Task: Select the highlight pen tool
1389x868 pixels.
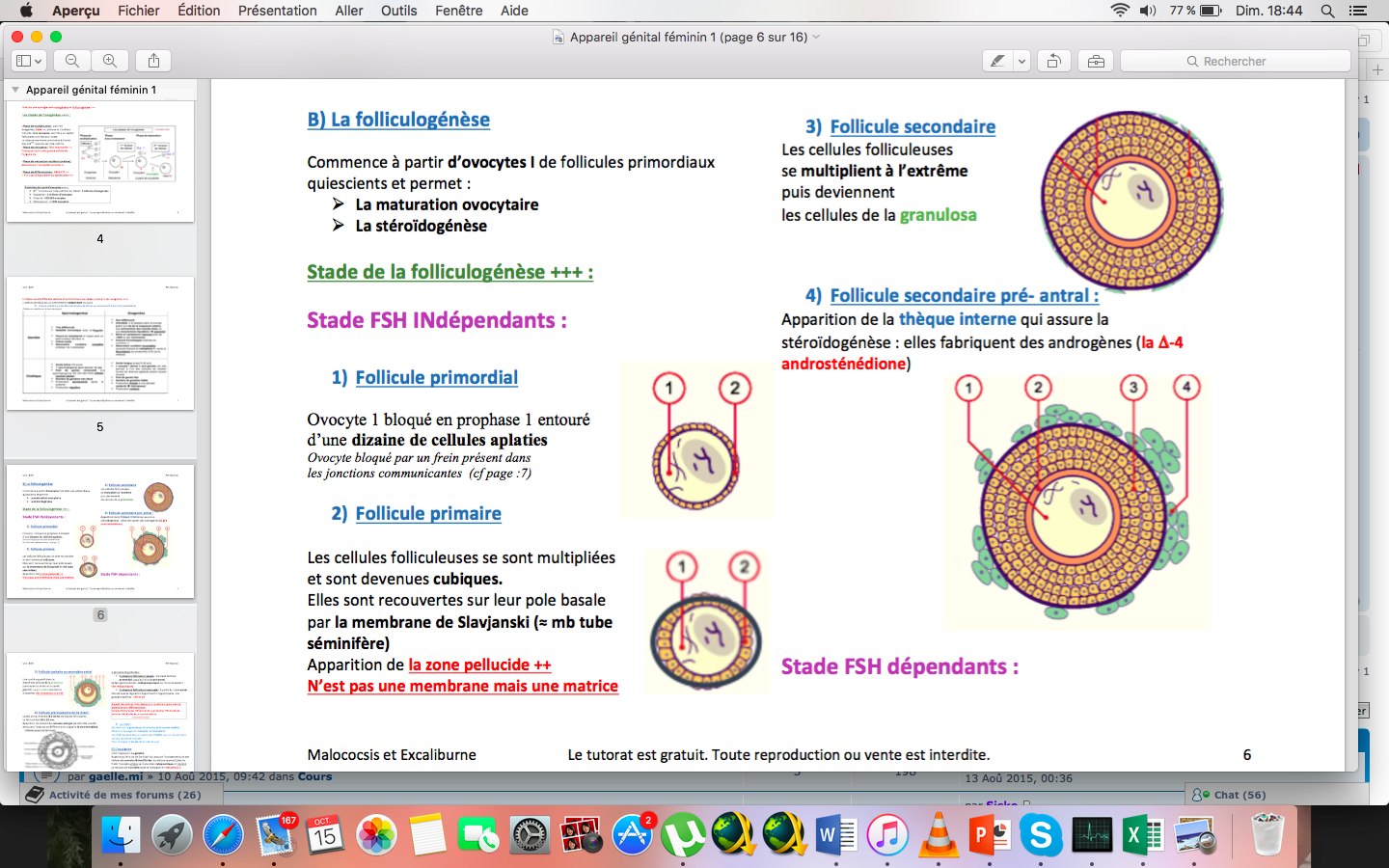Action: tap(997, 61)
